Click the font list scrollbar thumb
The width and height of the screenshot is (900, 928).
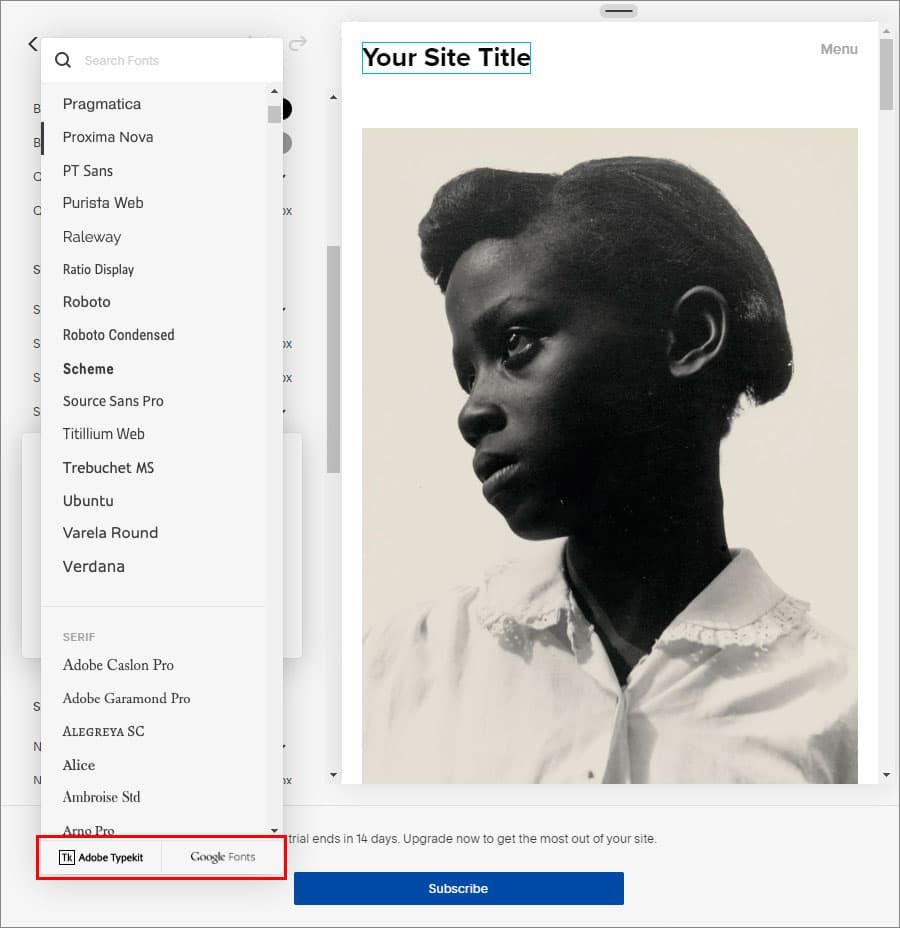click(x=274, y=114)
